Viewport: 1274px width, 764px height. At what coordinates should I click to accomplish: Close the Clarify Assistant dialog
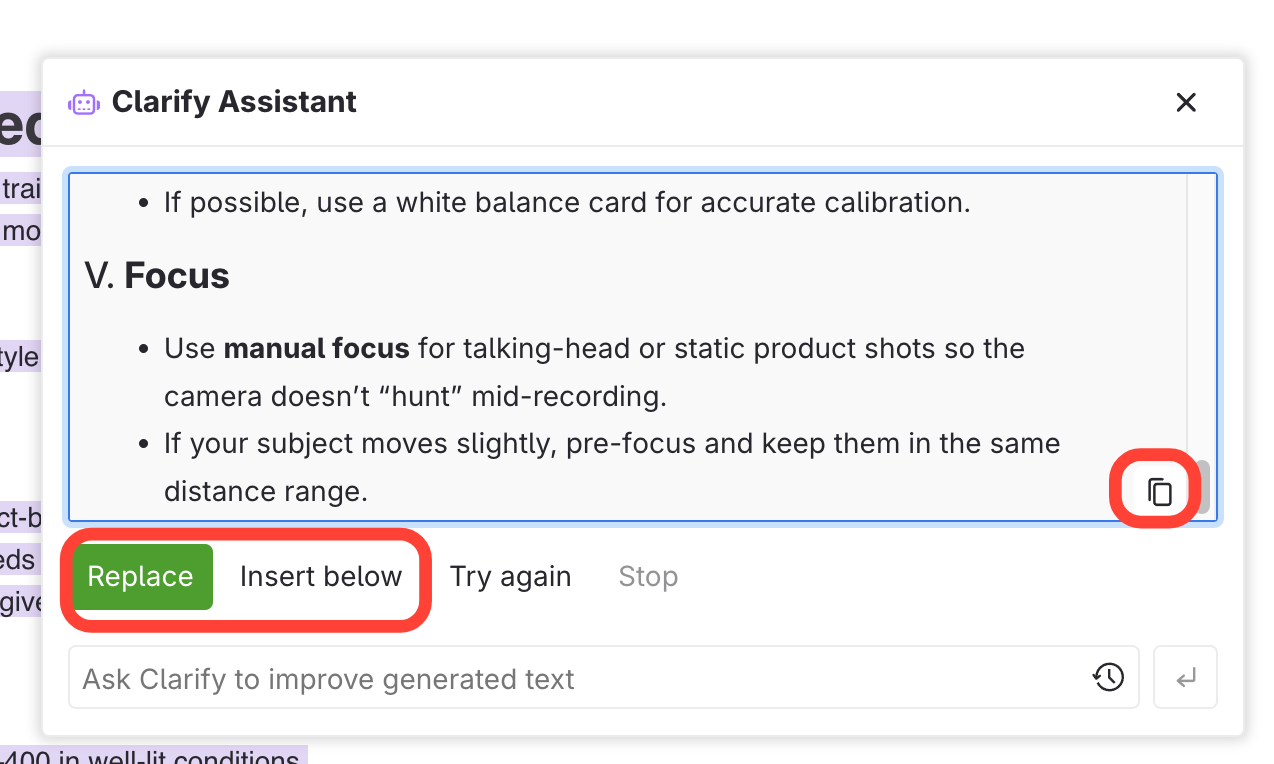tap(1186, 102)
